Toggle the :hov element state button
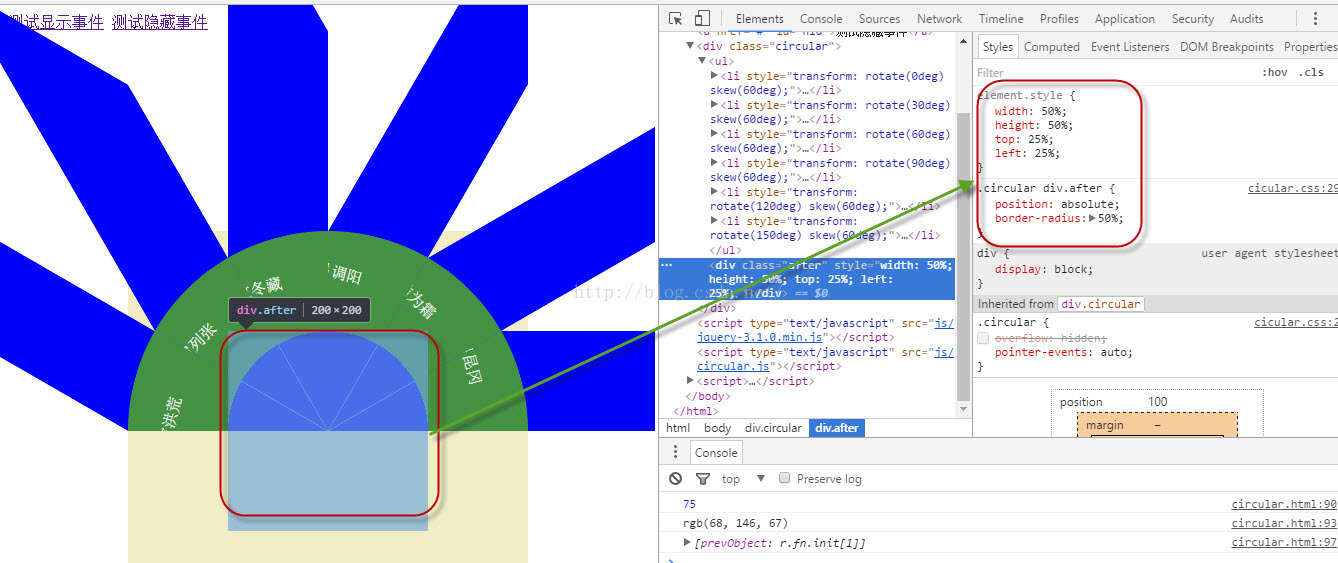This screenshot has height=563, width=1338. (1275, 73)
